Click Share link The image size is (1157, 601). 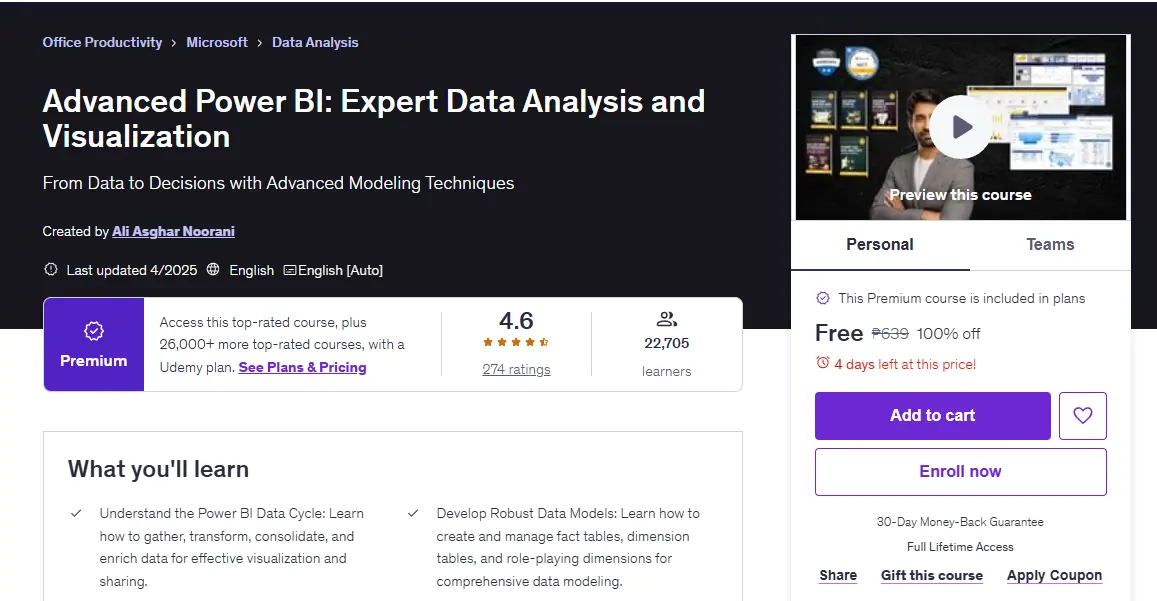838,575
